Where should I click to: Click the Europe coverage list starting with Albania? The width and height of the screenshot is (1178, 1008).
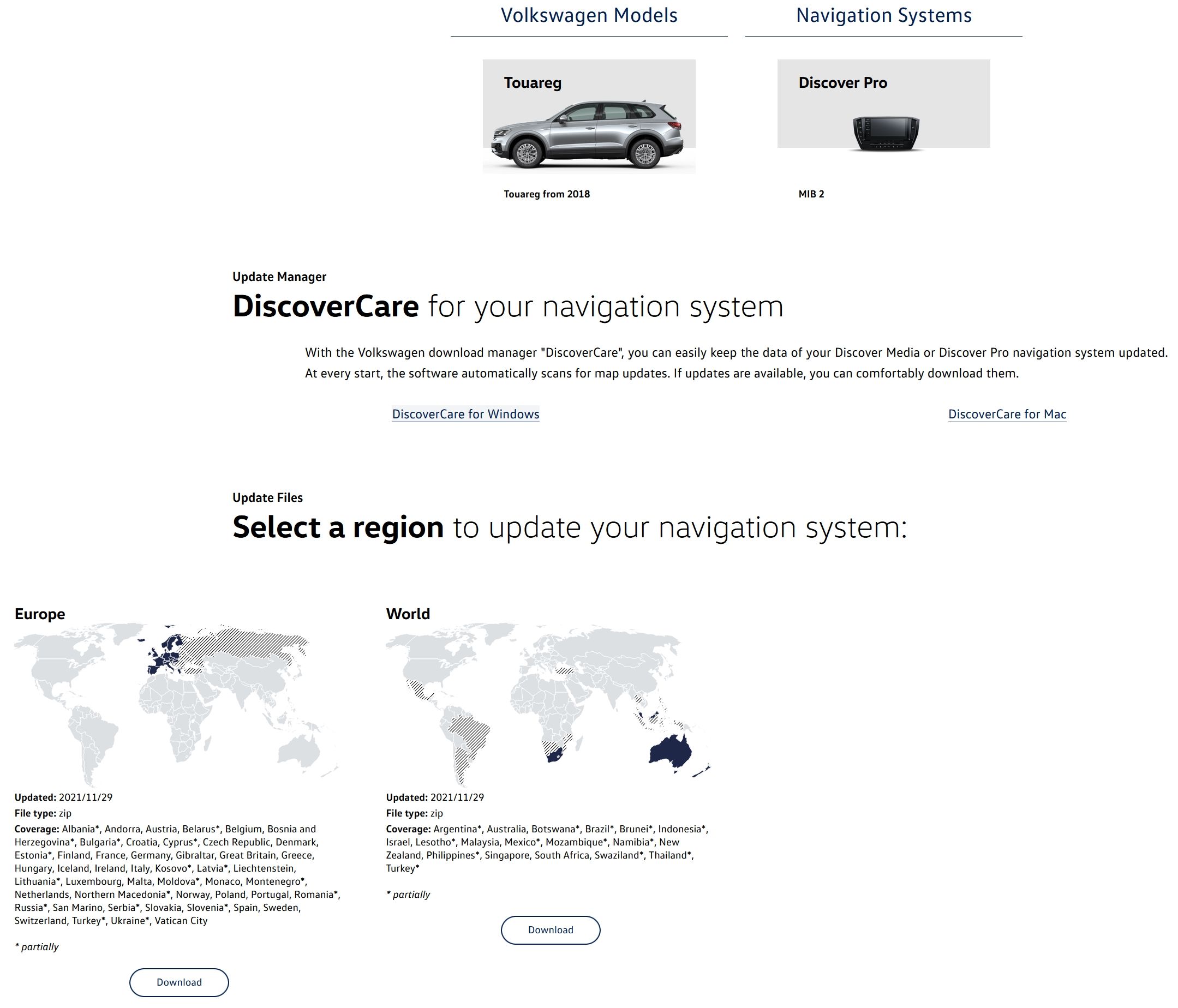(177, 874)
